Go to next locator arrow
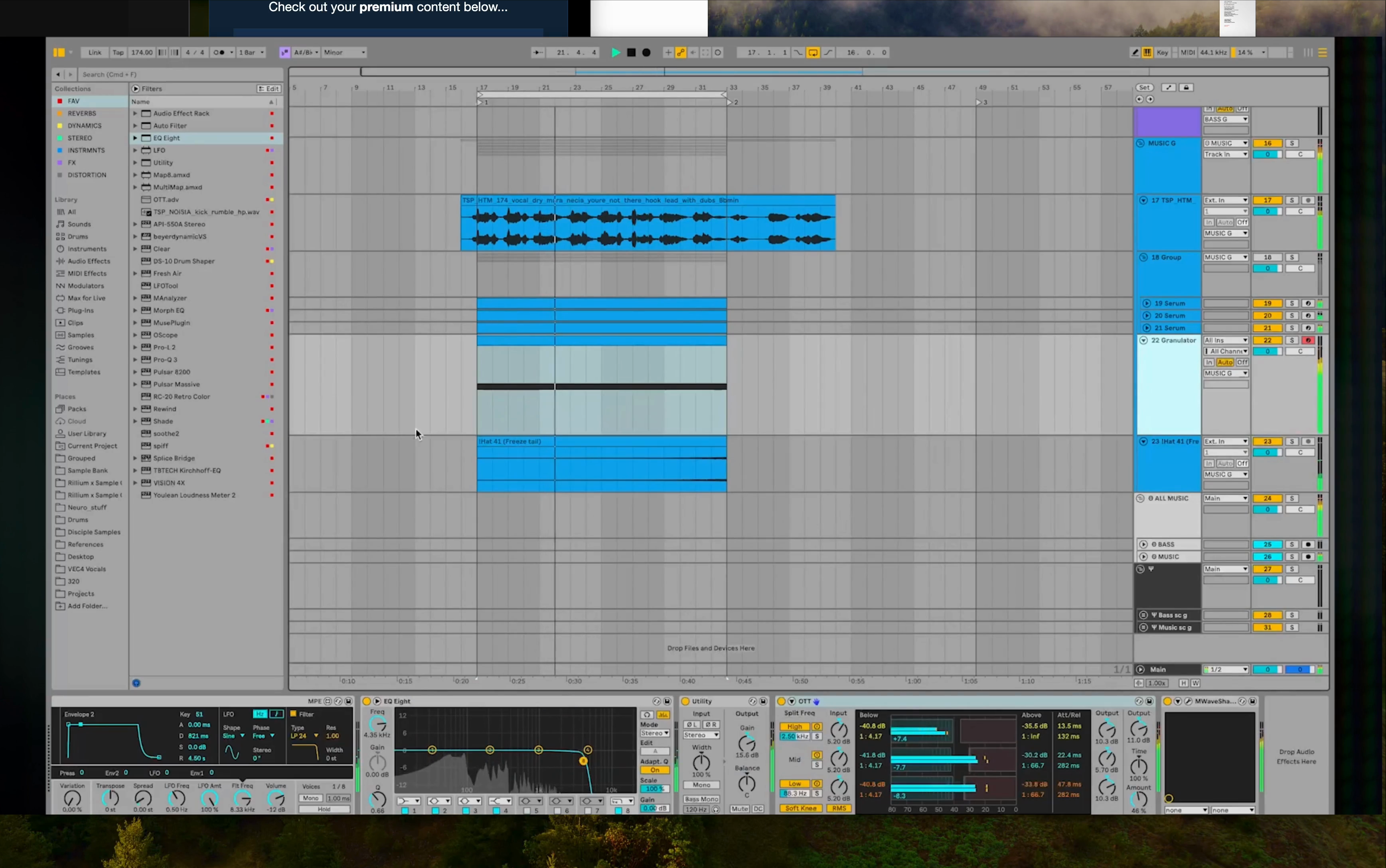1386x868 pixels. (x=1149, y=99)
